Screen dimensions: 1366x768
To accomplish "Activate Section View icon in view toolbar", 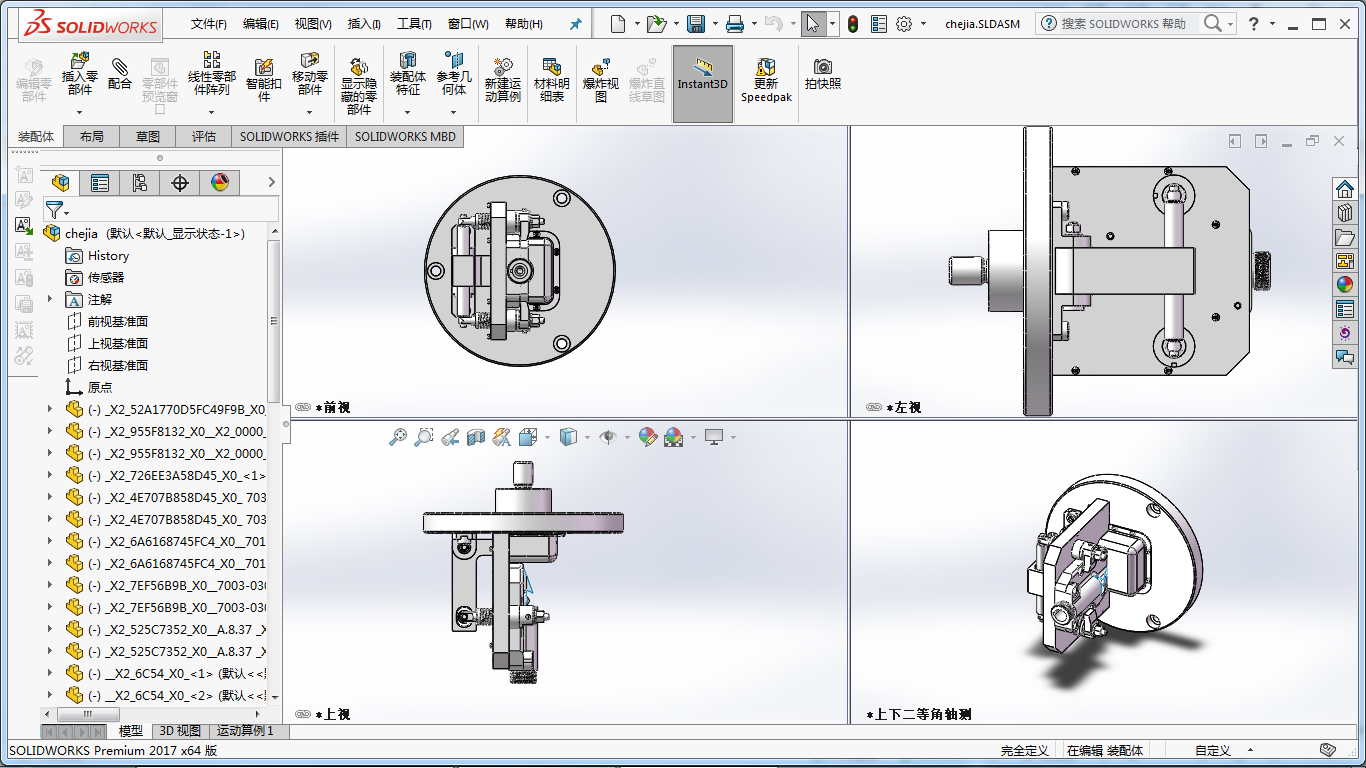I will click(x=476, y=437).
